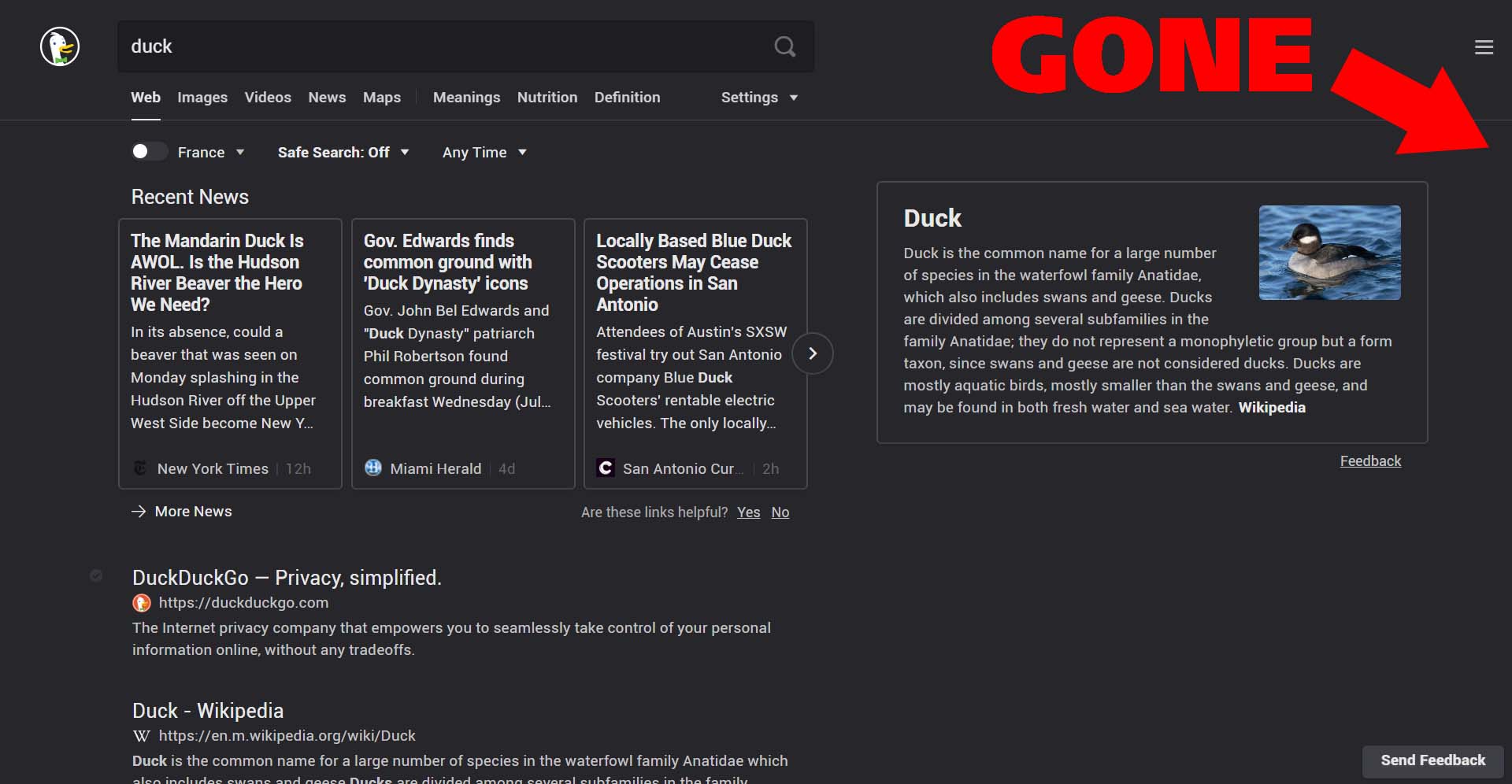Switch to the Images tab
Screen dimensions: 1512x784
click(202, 98)
